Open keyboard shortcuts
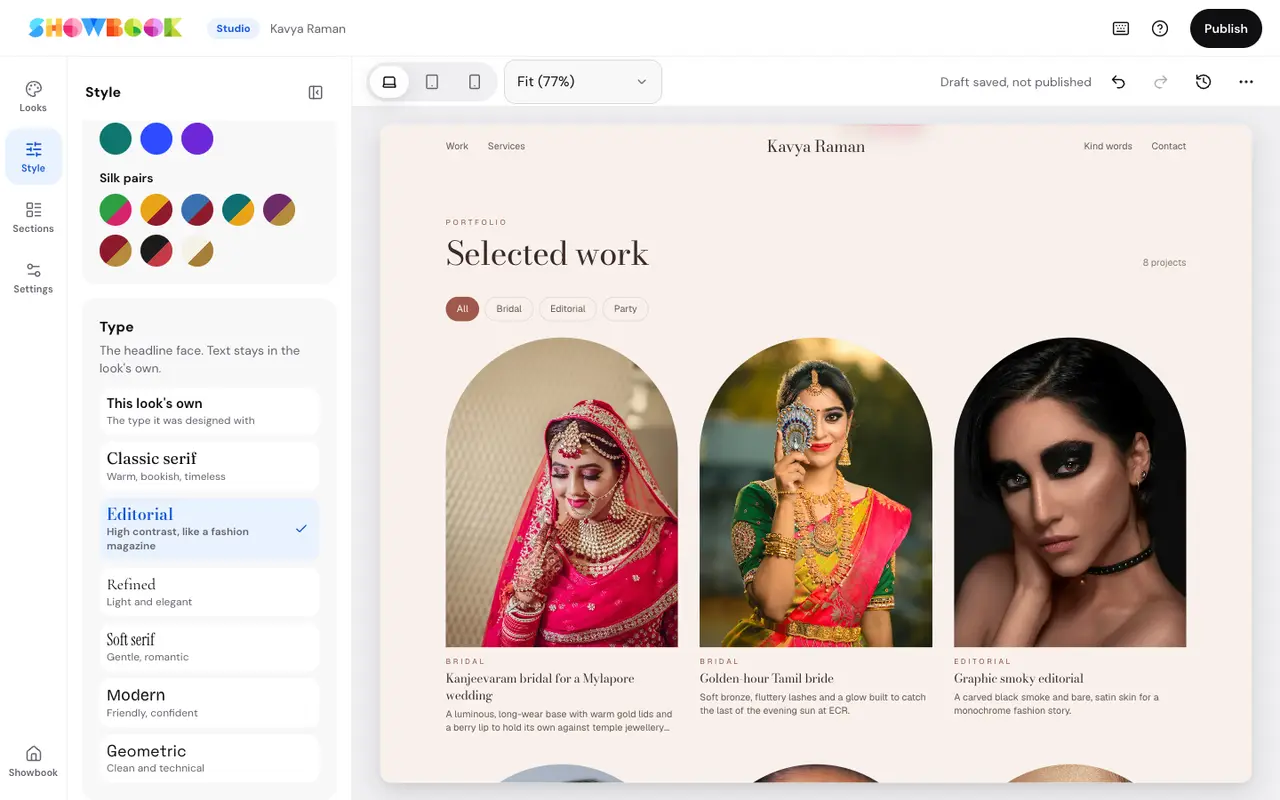 coord(1121,29)
